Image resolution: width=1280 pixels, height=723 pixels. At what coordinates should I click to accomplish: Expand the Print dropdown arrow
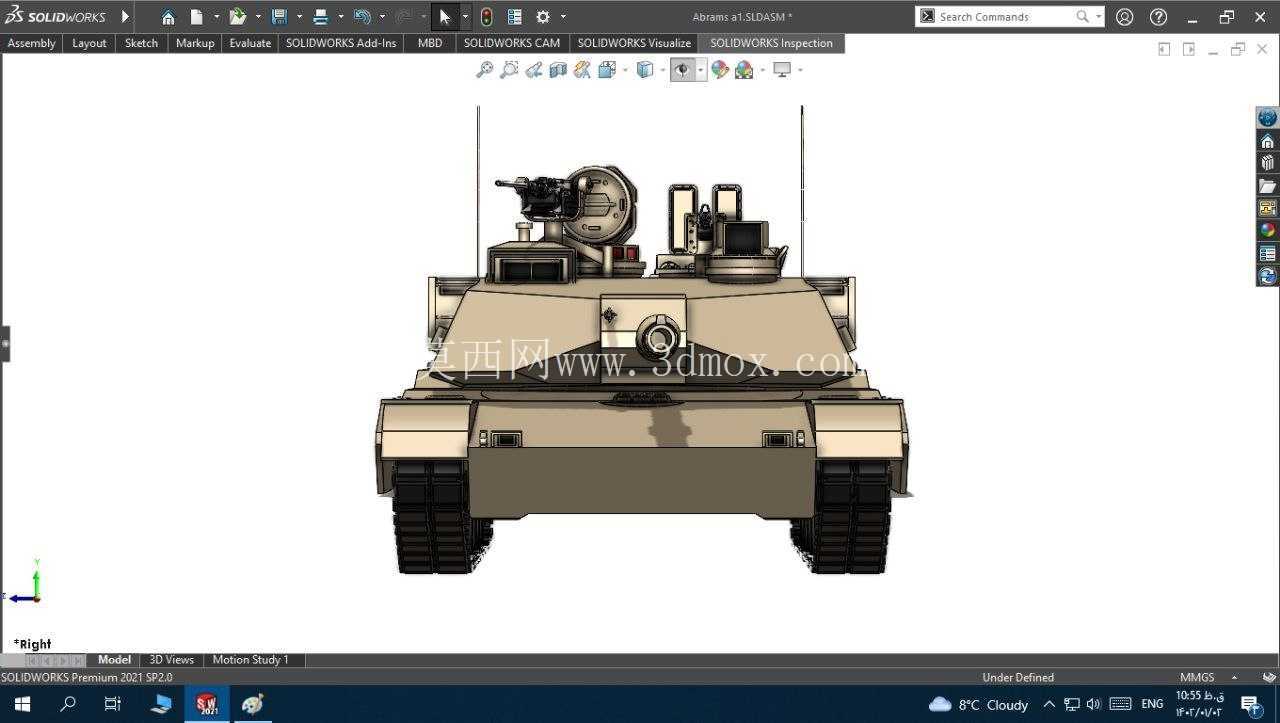click(341, 17)
